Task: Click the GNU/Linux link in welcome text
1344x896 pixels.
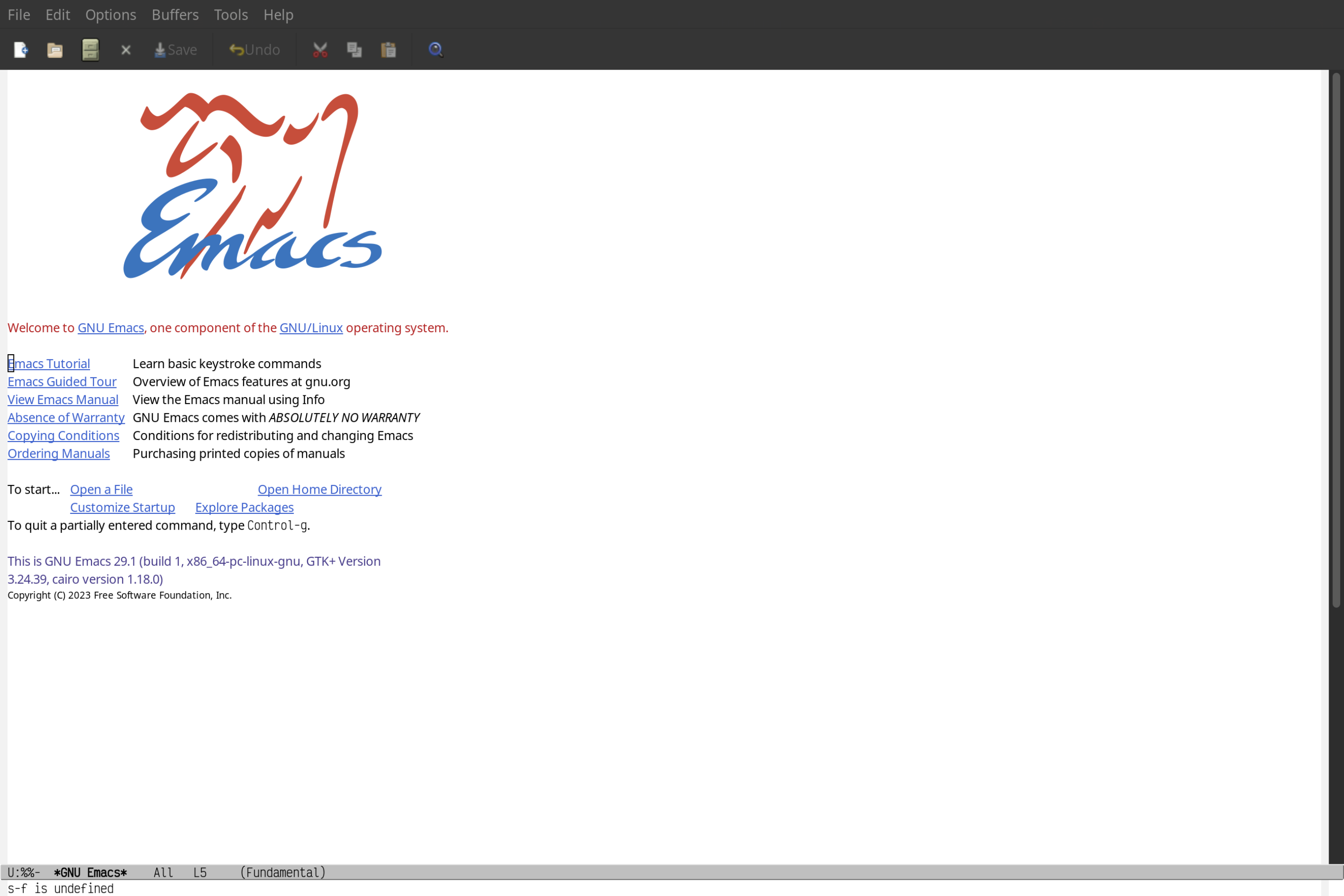Action: (x=311, y=327)
